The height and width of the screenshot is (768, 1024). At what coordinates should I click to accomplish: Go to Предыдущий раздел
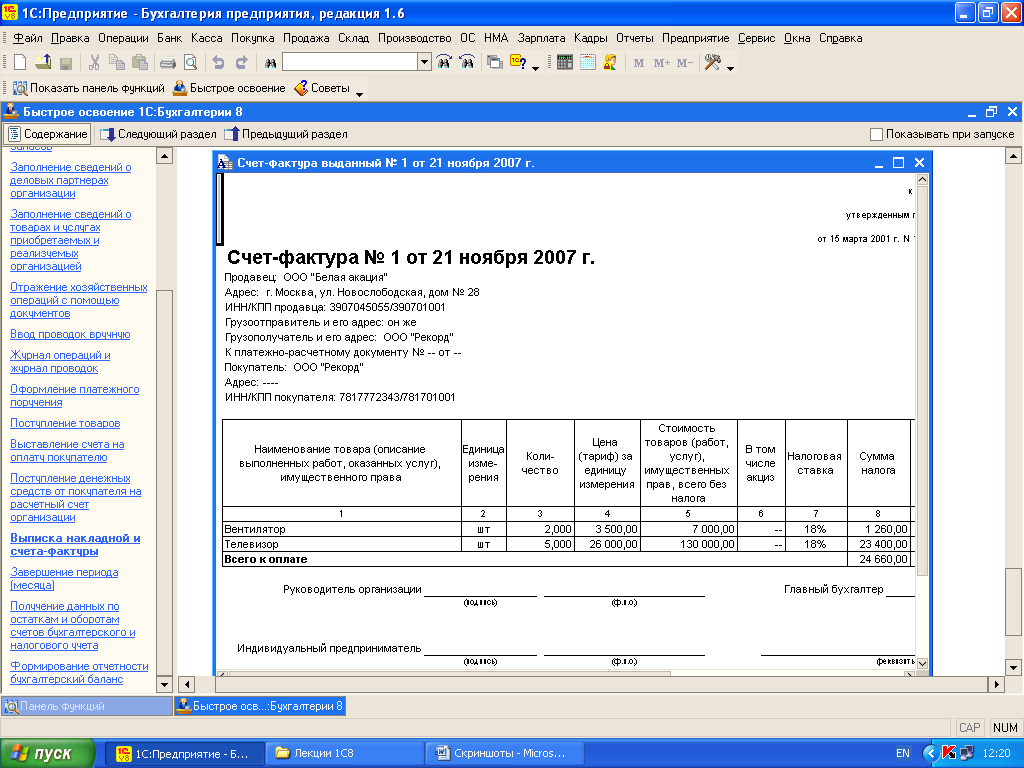[x=285, y=134]
